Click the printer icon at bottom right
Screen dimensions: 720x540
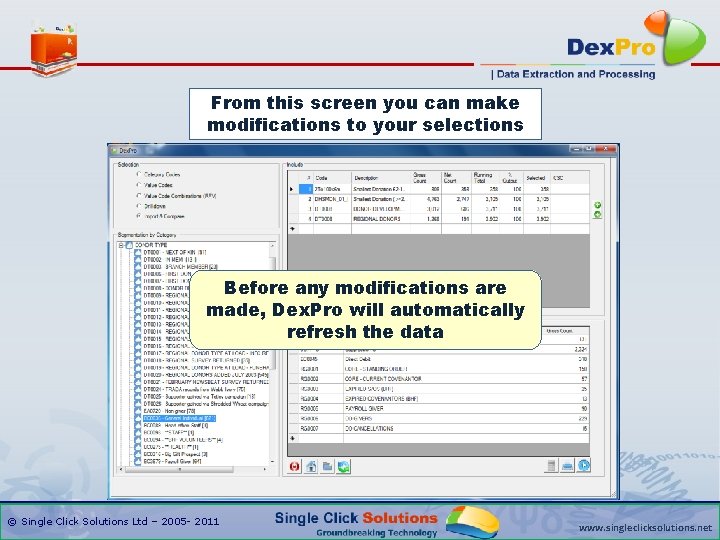pyautogui.click(x=568, y=466)
